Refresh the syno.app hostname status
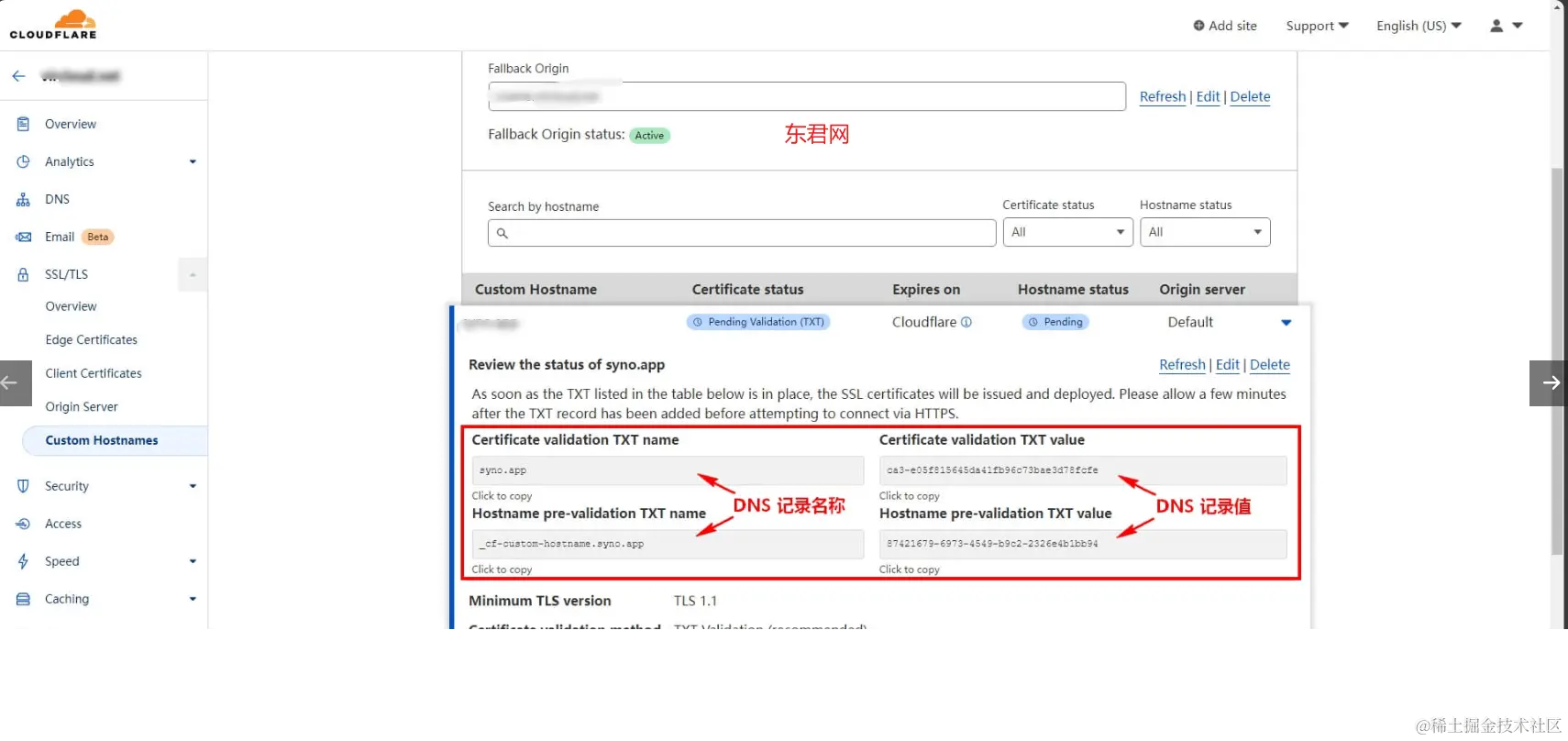Image resolution: width=1568 pixels, height=741 pixels. [1182, 365]
